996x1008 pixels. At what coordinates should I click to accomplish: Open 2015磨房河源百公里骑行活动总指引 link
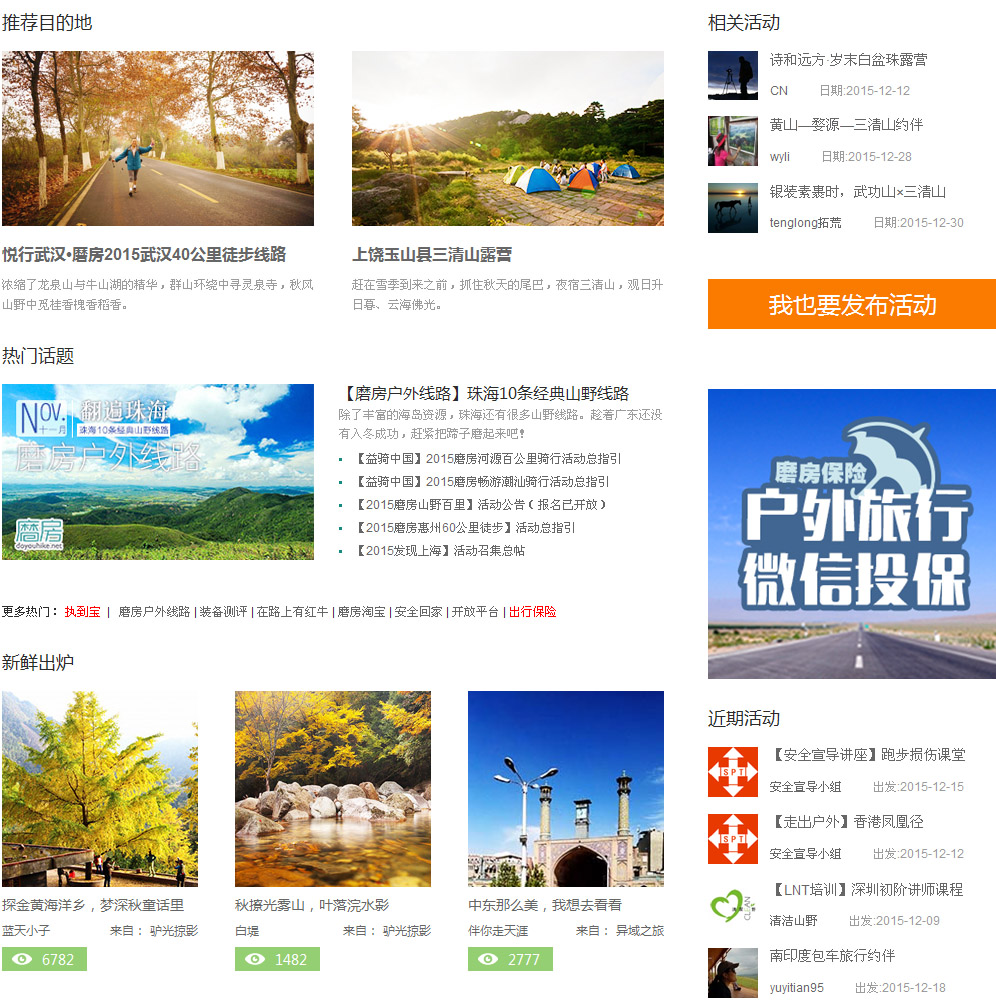coord(488,458)
